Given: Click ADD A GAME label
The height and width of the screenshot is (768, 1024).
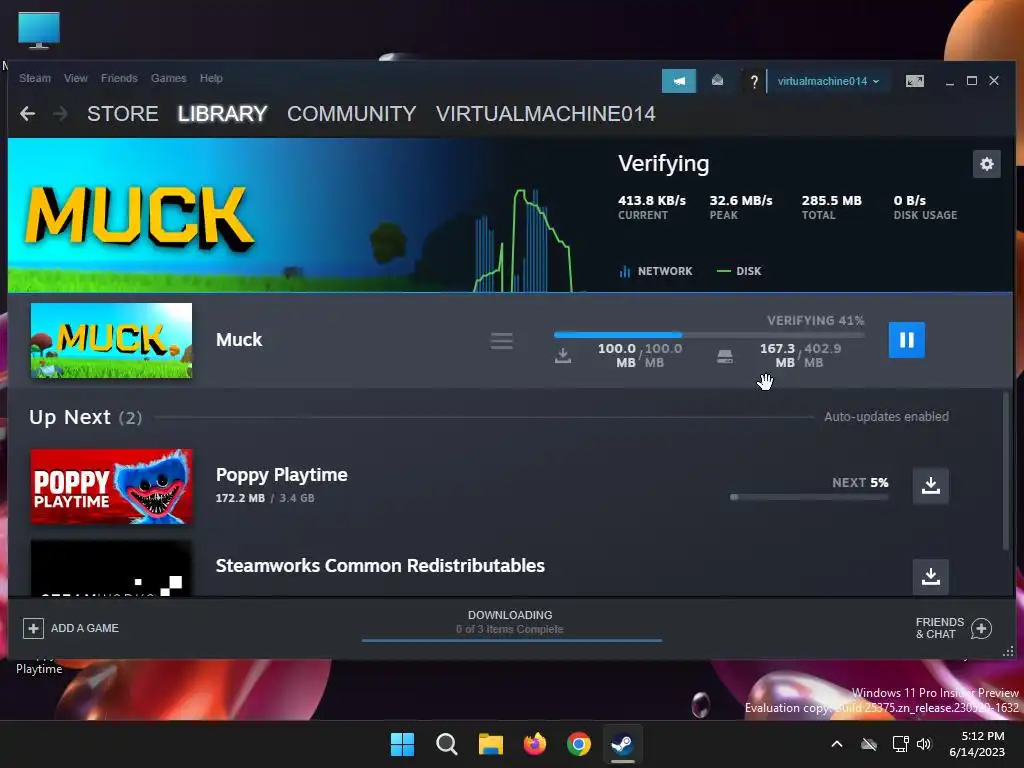Looking at the screenshot, I should (x=85, y=628).
